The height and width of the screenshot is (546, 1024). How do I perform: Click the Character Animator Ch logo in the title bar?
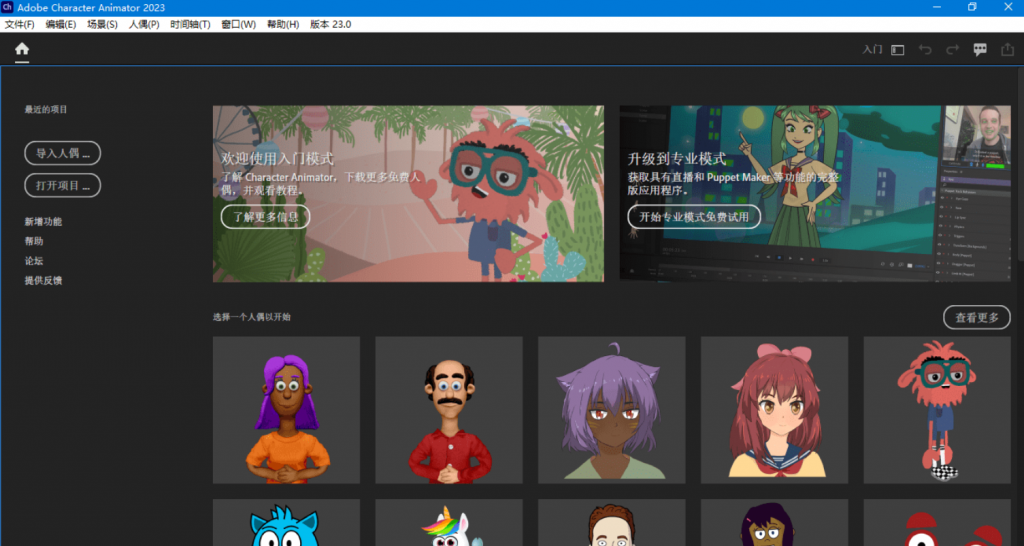tap(7, 7)
